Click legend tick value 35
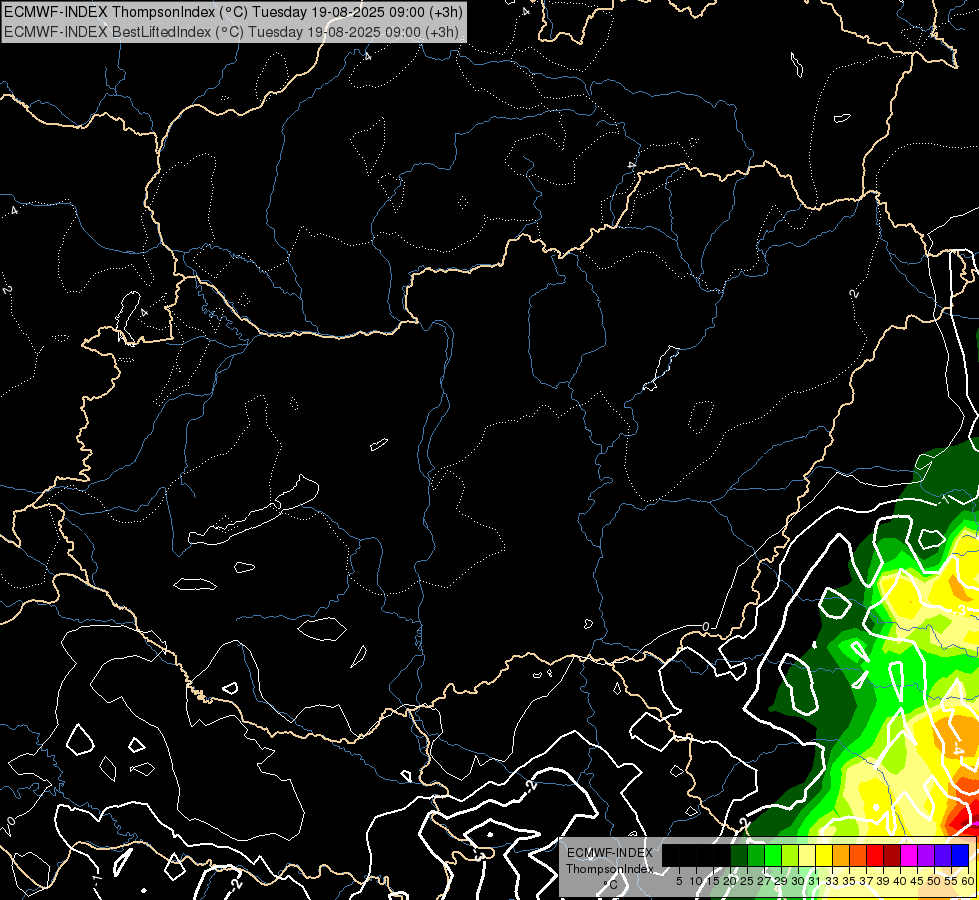 (849, 881)
